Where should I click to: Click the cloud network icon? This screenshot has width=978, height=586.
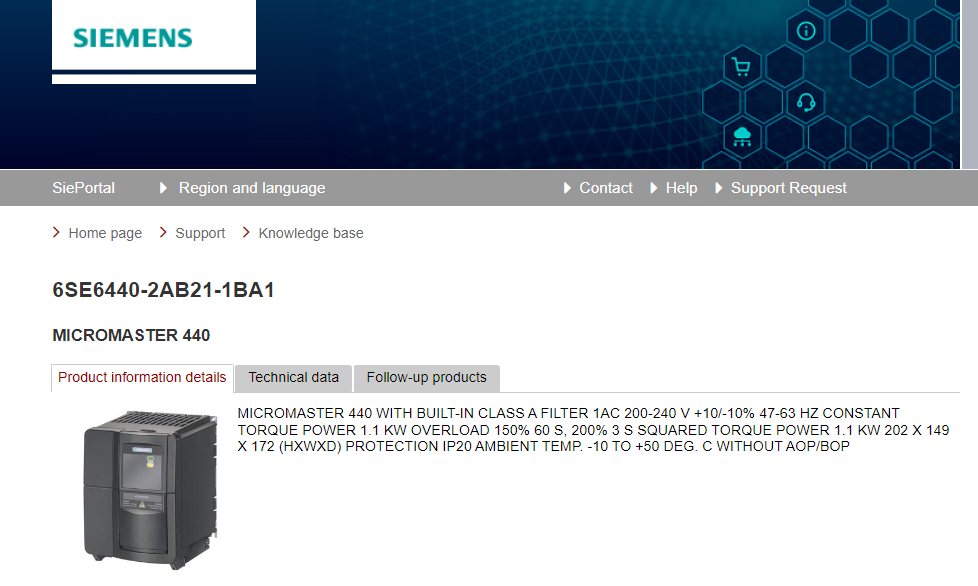742,135
